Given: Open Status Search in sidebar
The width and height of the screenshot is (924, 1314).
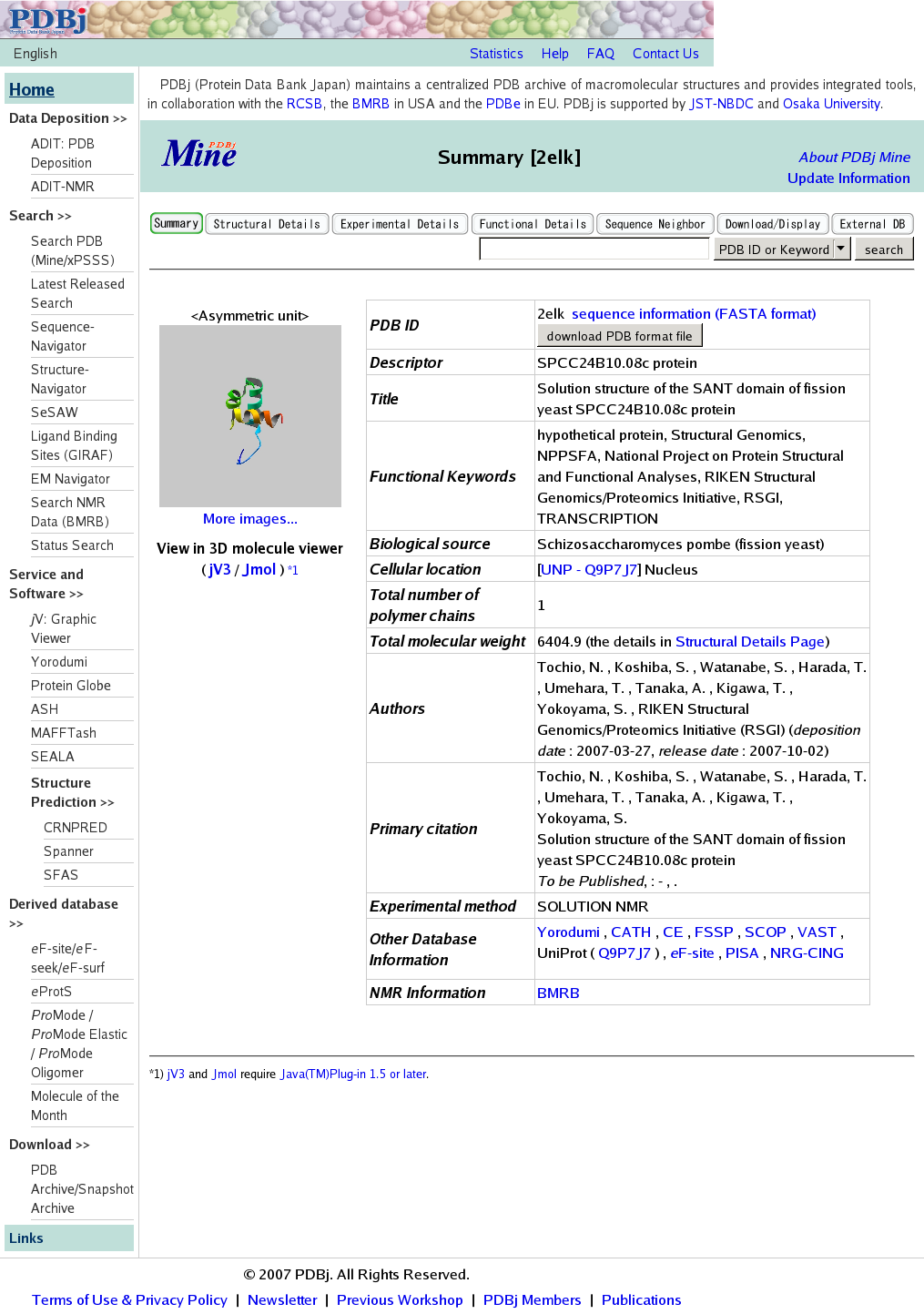Looking at the screenshot, I should [72, 545].
